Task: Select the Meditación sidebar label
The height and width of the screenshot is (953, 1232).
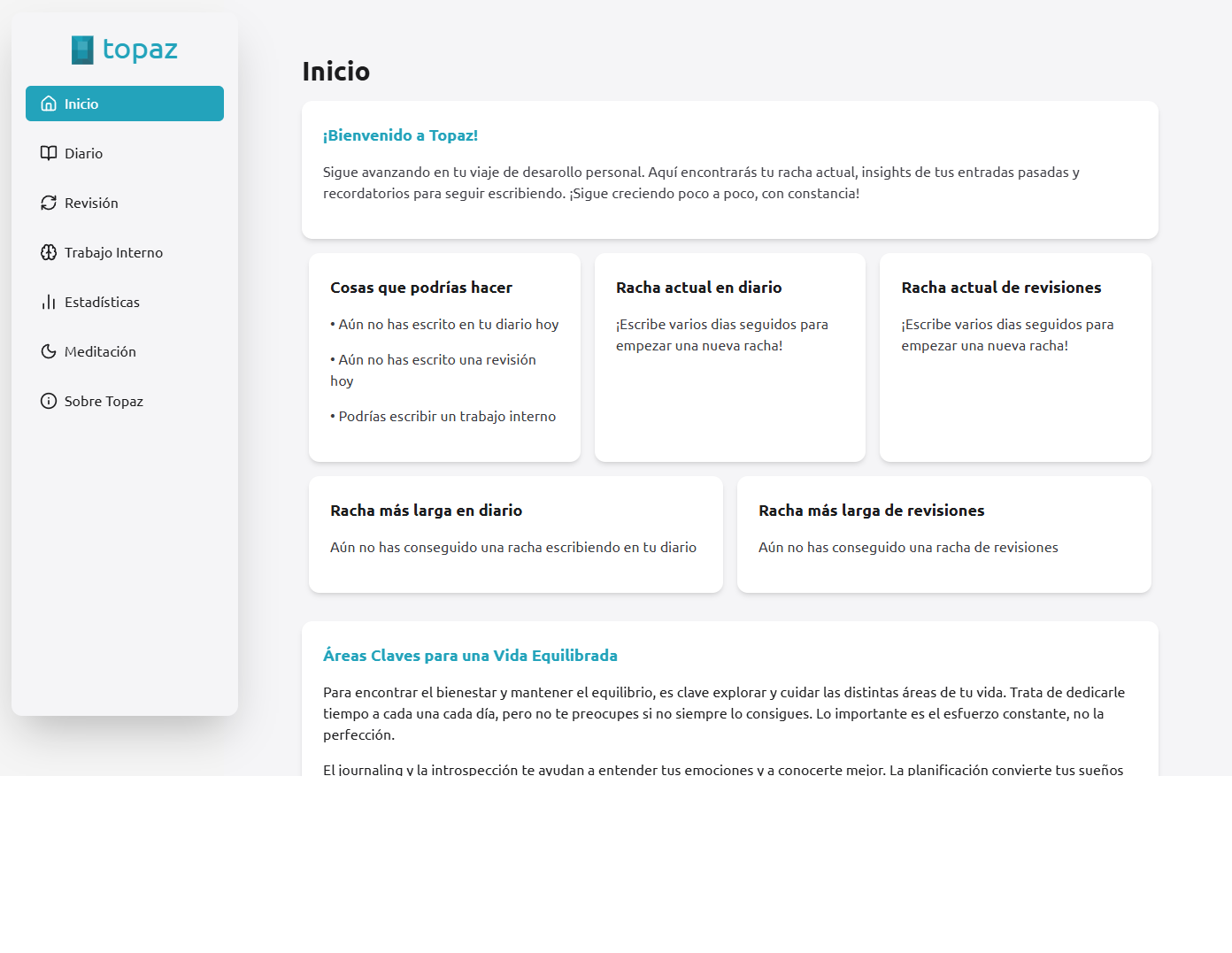Action: click(100, 351)
